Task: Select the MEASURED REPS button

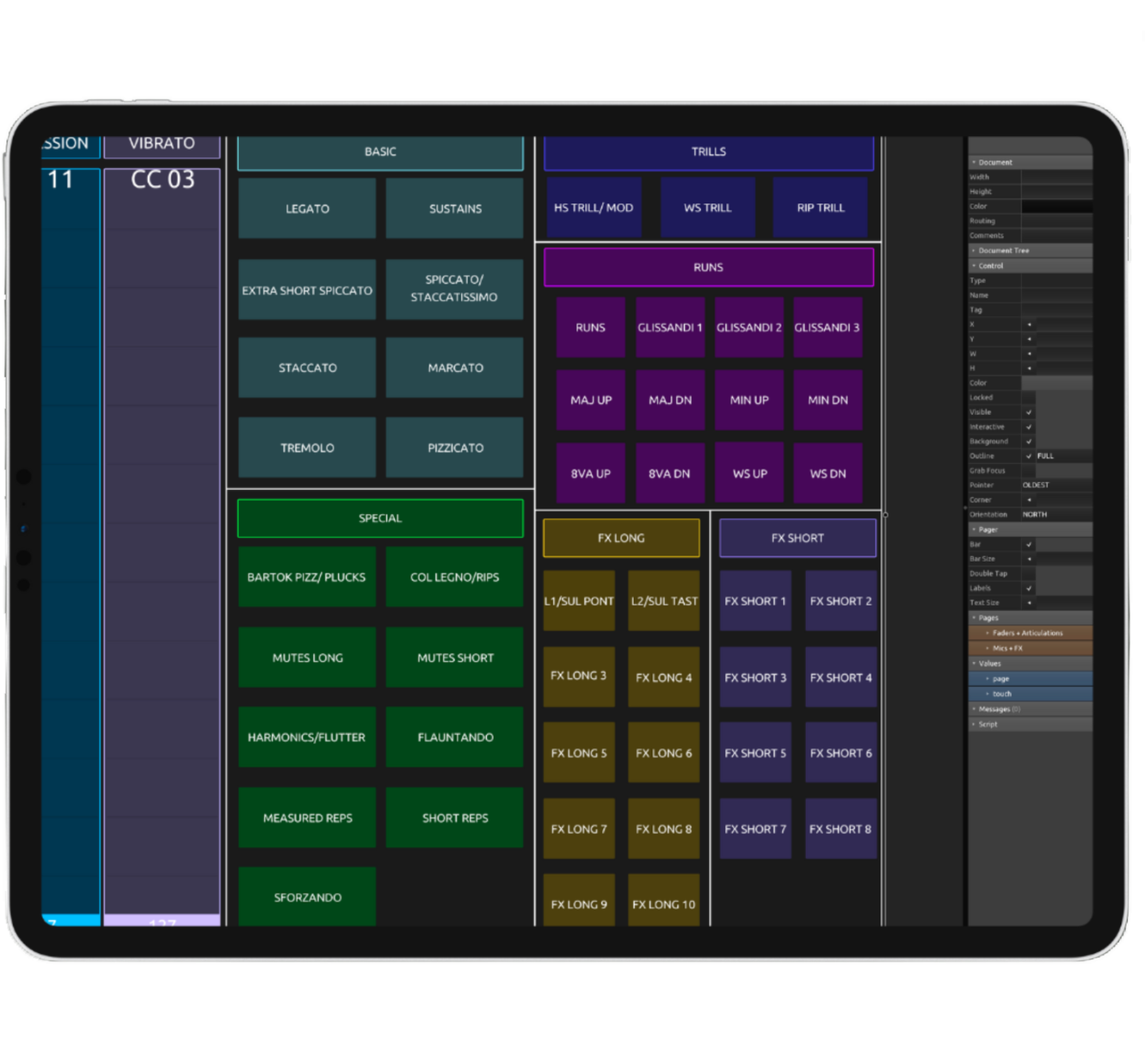Action: pos(307,818)
